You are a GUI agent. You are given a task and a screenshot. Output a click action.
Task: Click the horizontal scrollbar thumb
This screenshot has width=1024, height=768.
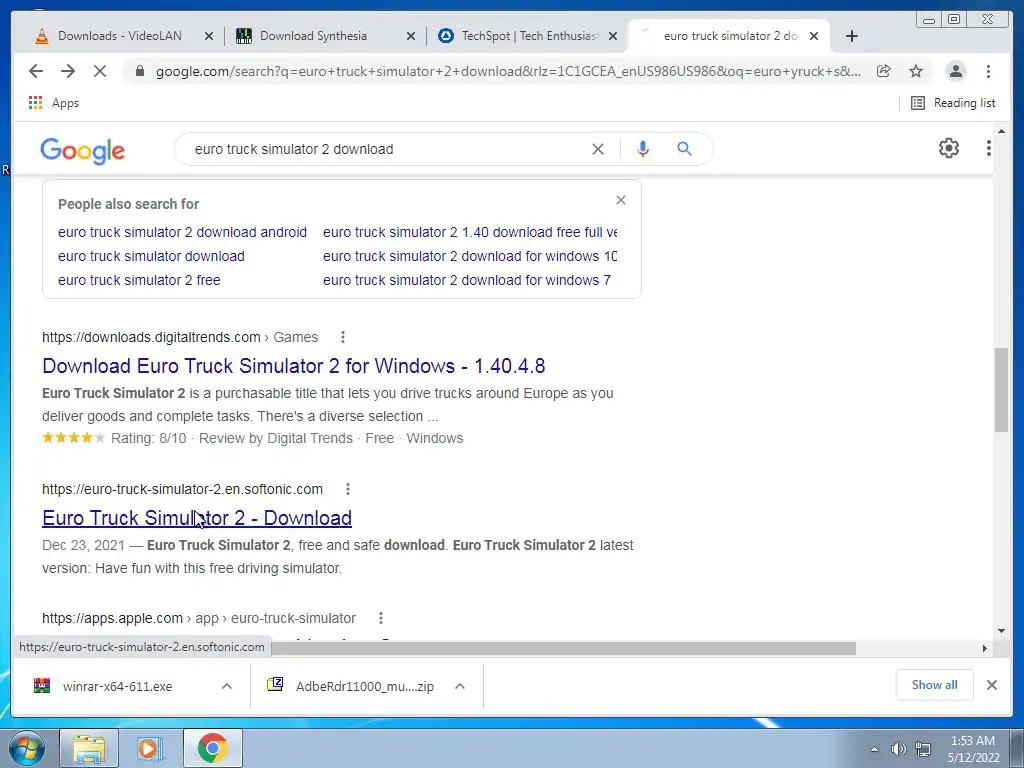pos(564,648)
